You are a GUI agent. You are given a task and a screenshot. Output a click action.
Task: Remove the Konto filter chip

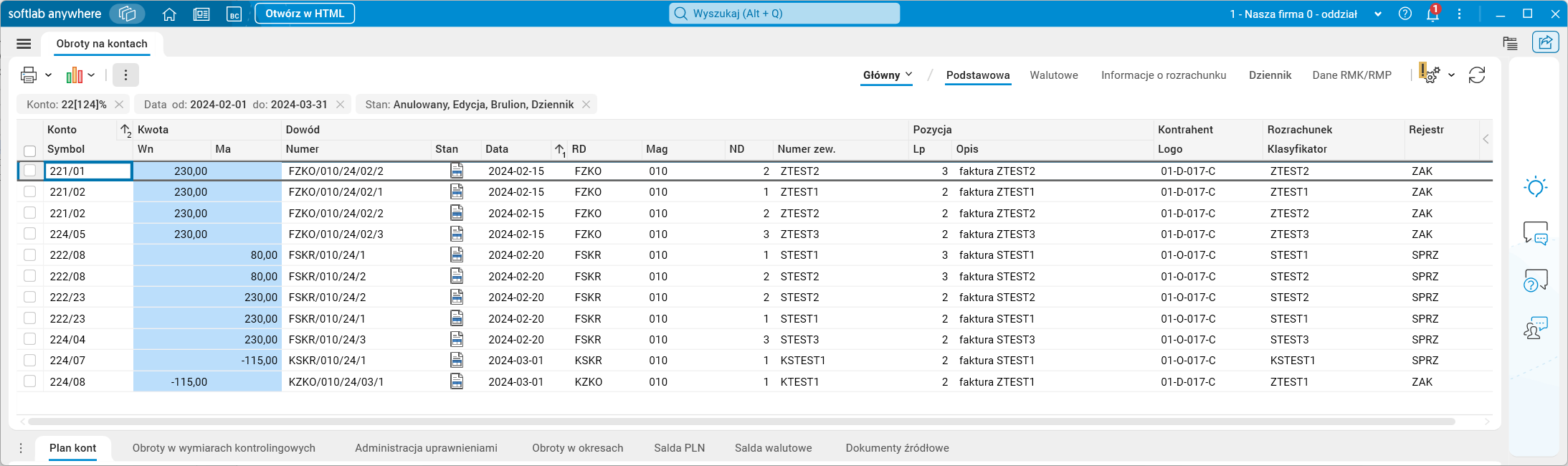[119, 105]
